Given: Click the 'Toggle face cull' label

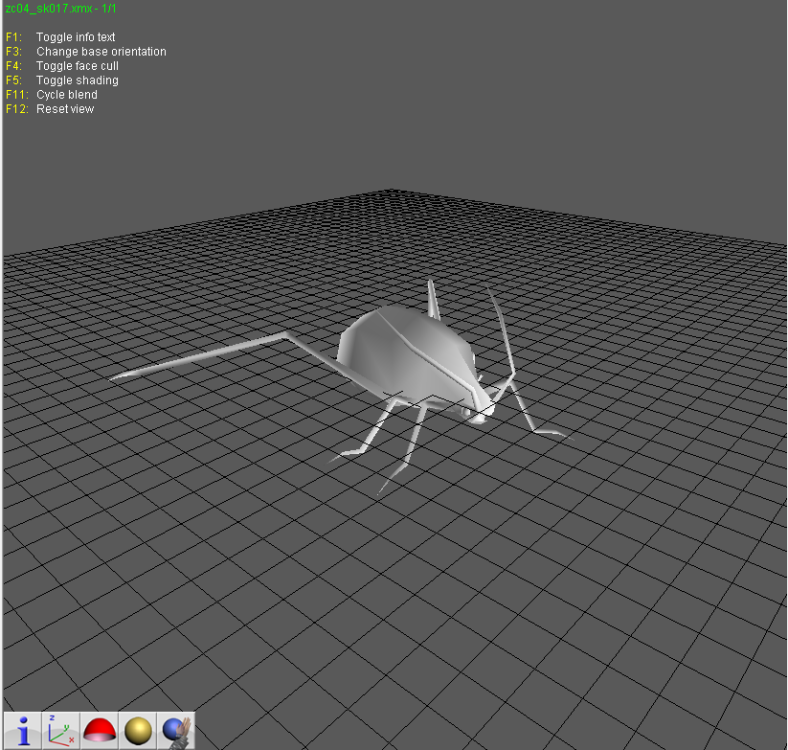Looking at the screenshot, I should pos(77,66).
